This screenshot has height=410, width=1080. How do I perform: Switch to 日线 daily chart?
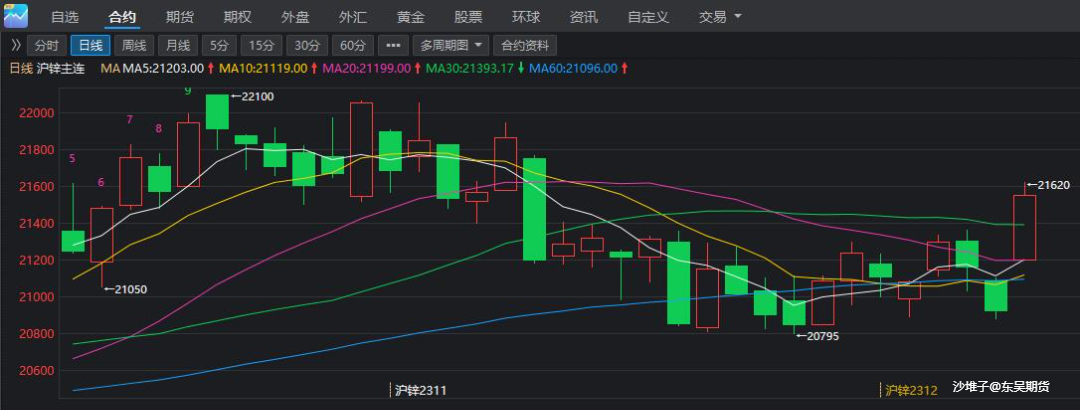click(91, 45)
